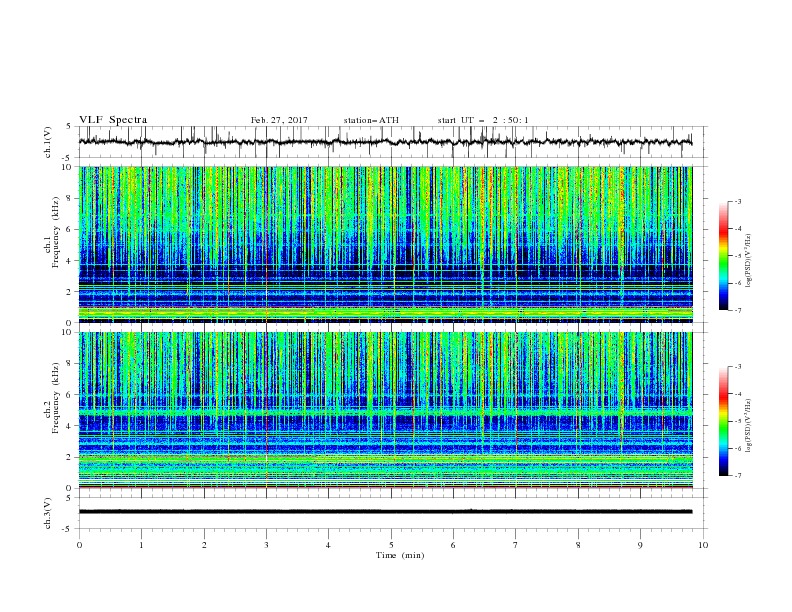Click the "10" frequency tick of ch.1 spectrogram

pyautogui.click(x=68, y=167)
